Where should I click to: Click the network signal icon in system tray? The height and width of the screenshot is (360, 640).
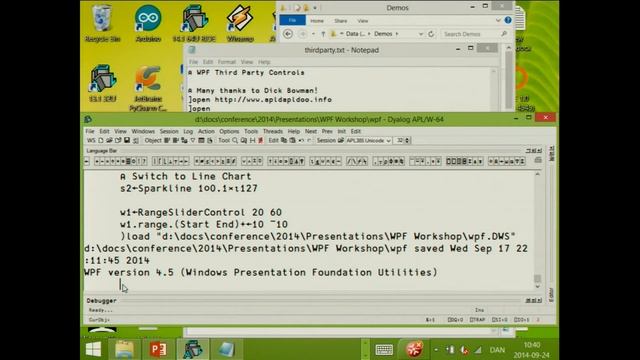478,350
